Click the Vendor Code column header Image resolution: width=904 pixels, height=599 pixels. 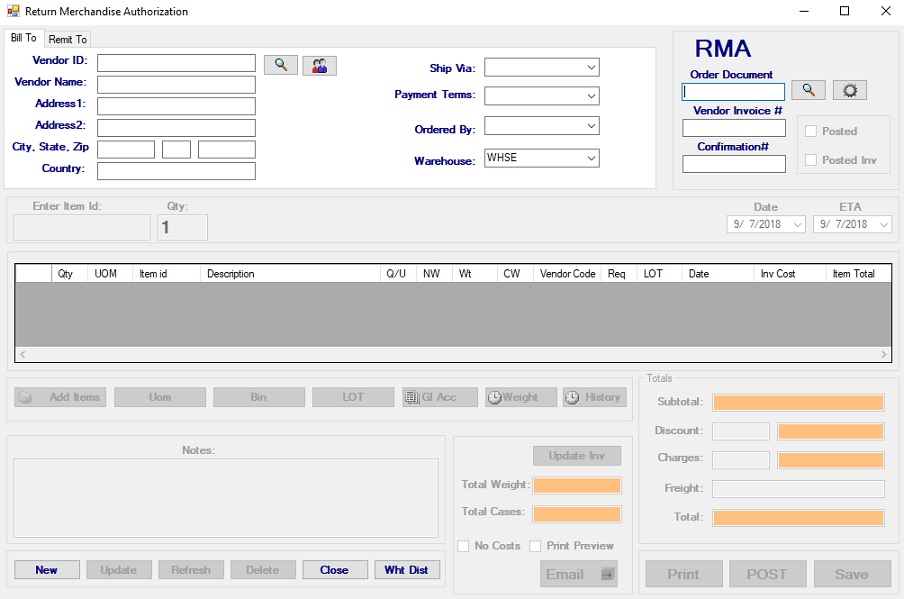567,274
